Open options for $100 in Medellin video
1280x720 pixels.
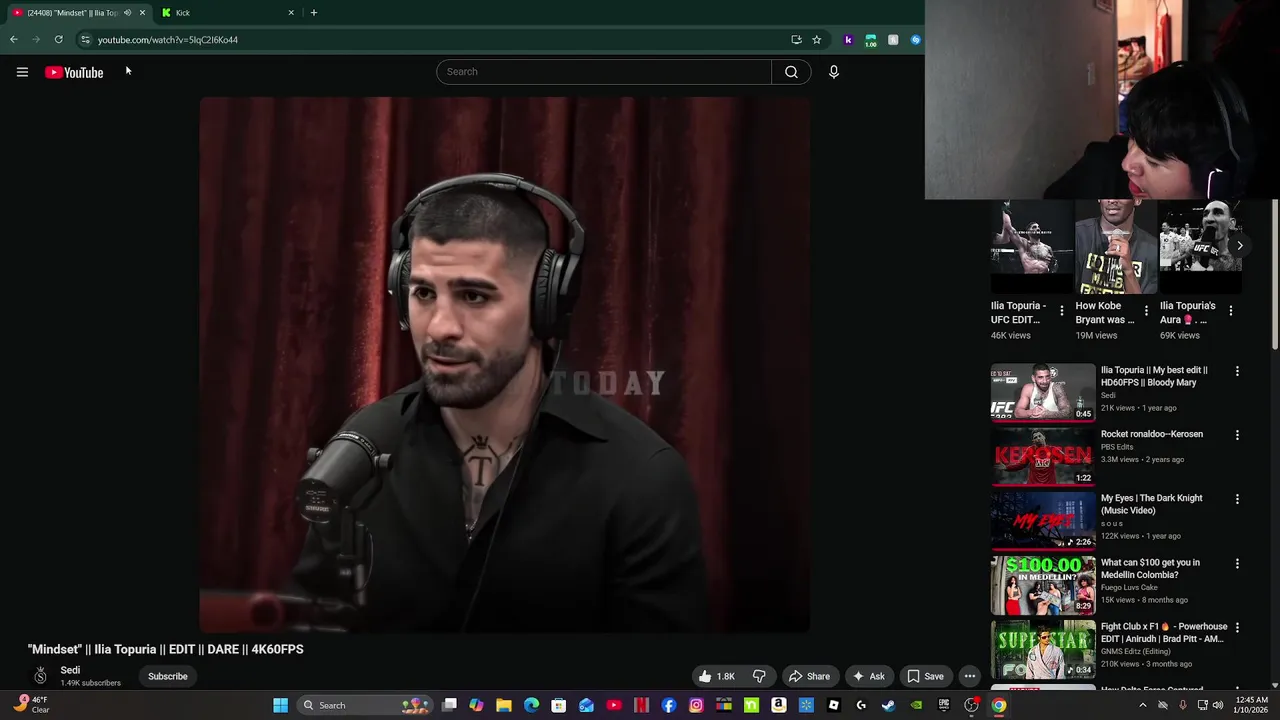click(x=1237, y=563)
